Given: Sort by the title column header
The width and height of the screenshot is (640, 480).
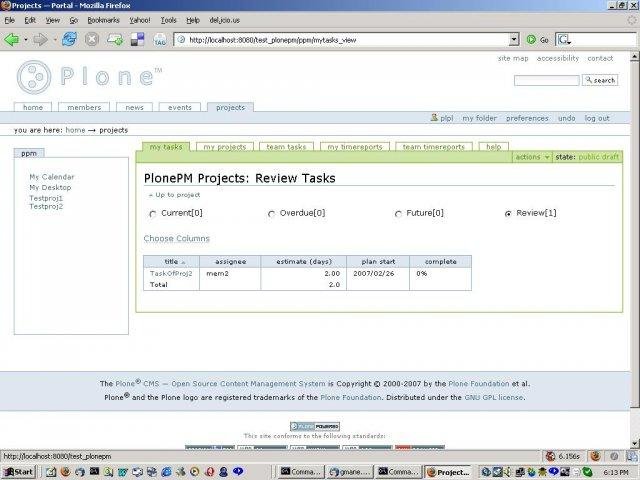Looking at the screenshot, I should (171, 262).
